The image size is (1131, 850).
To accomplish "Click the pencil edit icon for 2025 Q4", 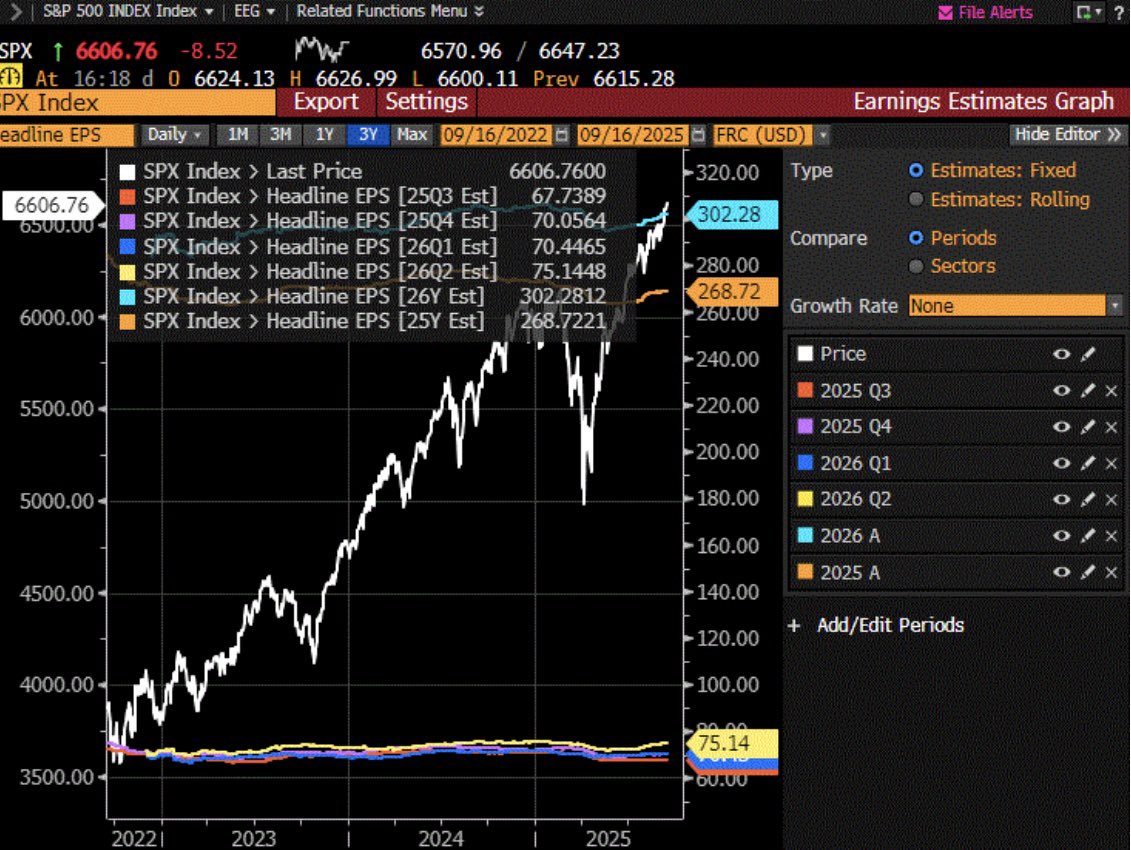I will 1089,427.
